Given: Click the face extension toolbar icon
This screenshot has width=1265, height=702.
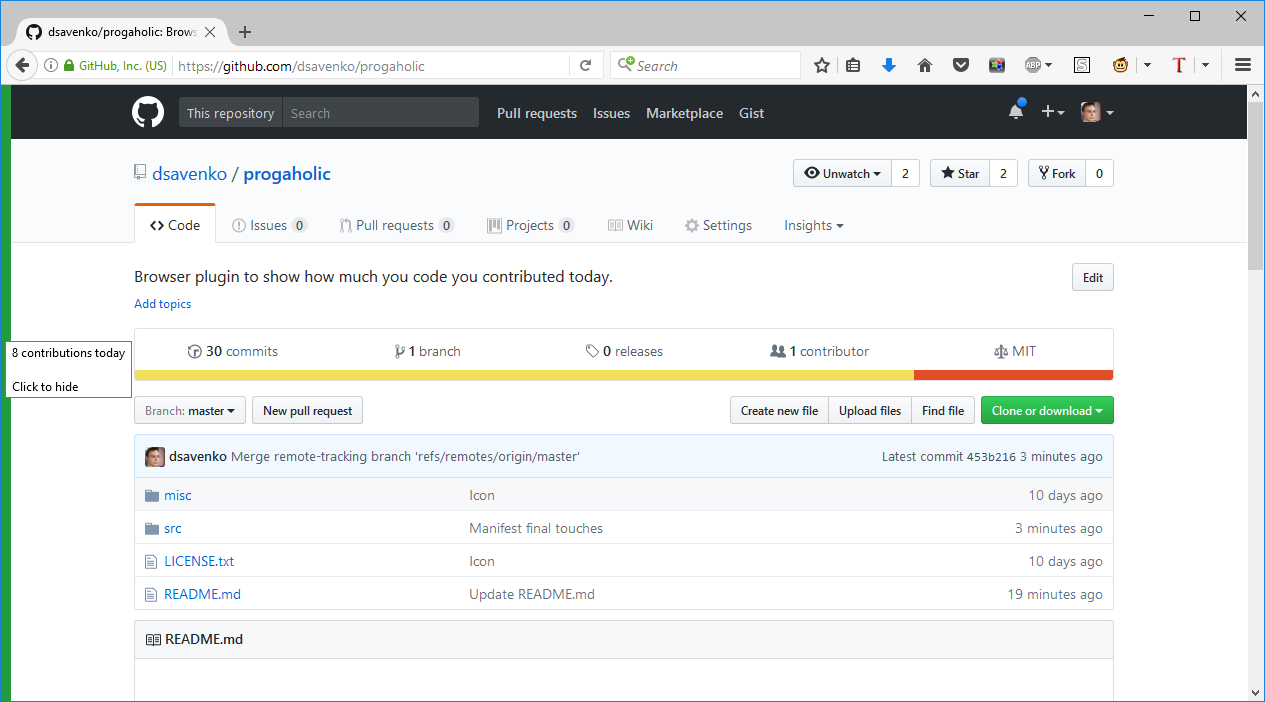Looking at the screenshot, I should pyautogui.click(x=1121, y=66).
